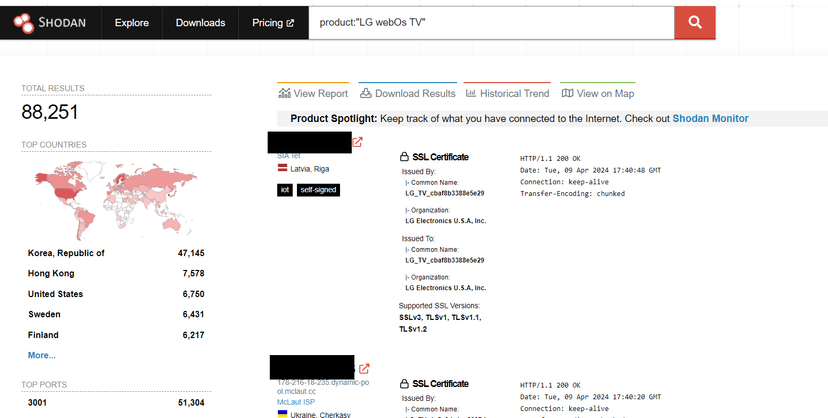Click the Ukraine, Cherkasy location text
This screenshot has width=828, height=418.
pos(320,415)
